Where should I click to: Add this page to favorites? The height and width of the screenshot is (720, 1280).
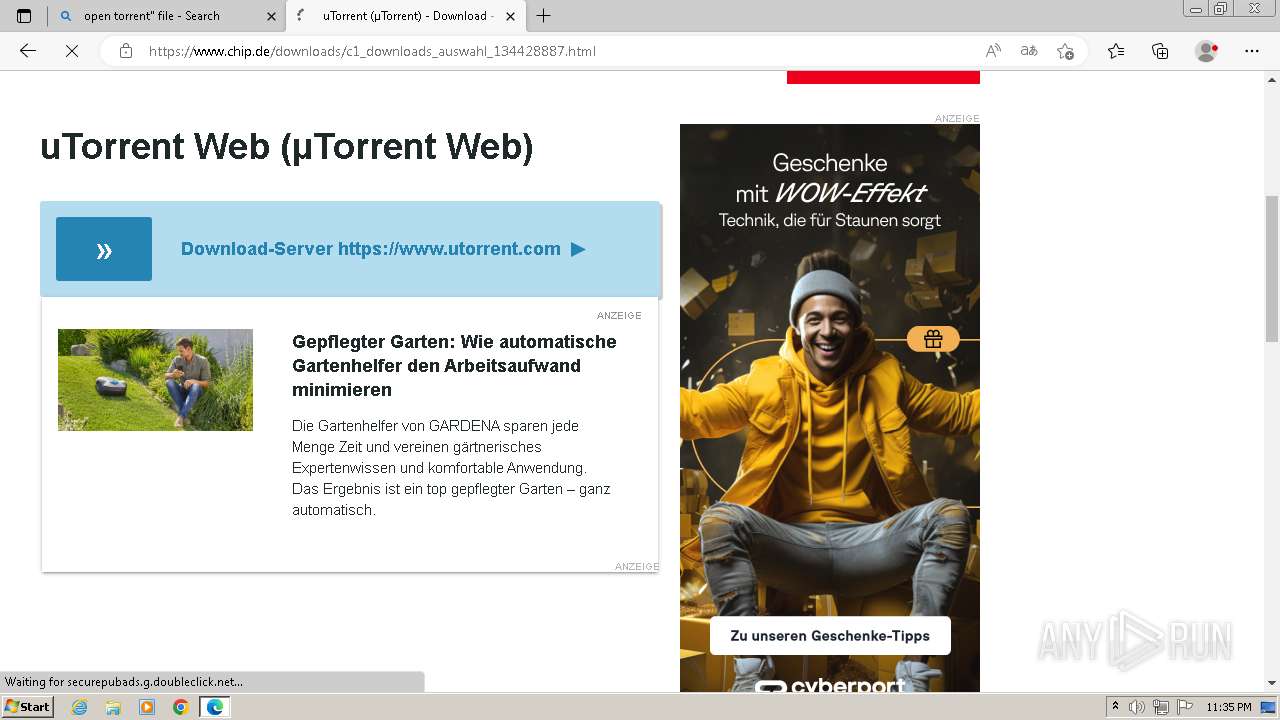tap(1065, 51)
